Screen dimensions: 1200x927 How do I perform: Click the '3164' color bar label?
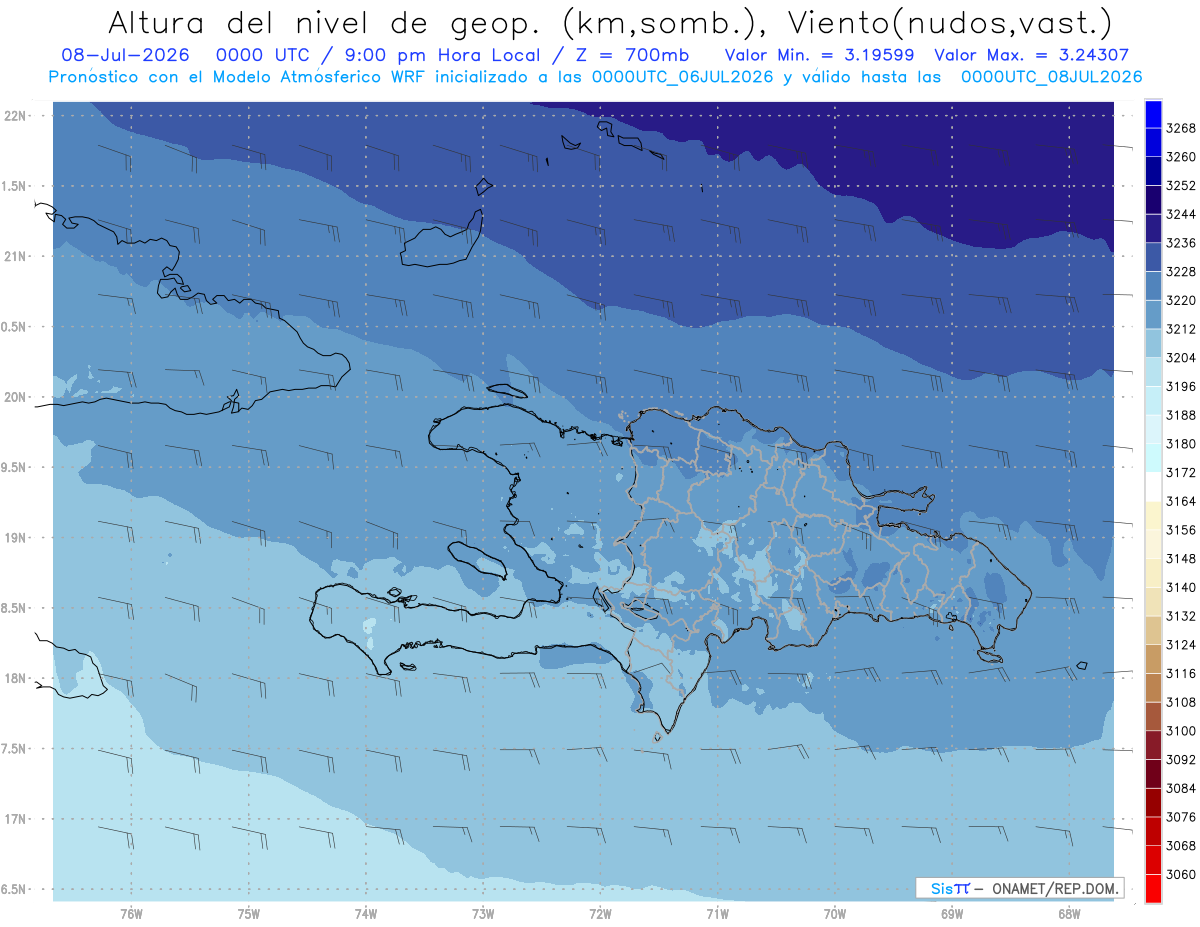pyautogui.click(x=1181, y=501)
